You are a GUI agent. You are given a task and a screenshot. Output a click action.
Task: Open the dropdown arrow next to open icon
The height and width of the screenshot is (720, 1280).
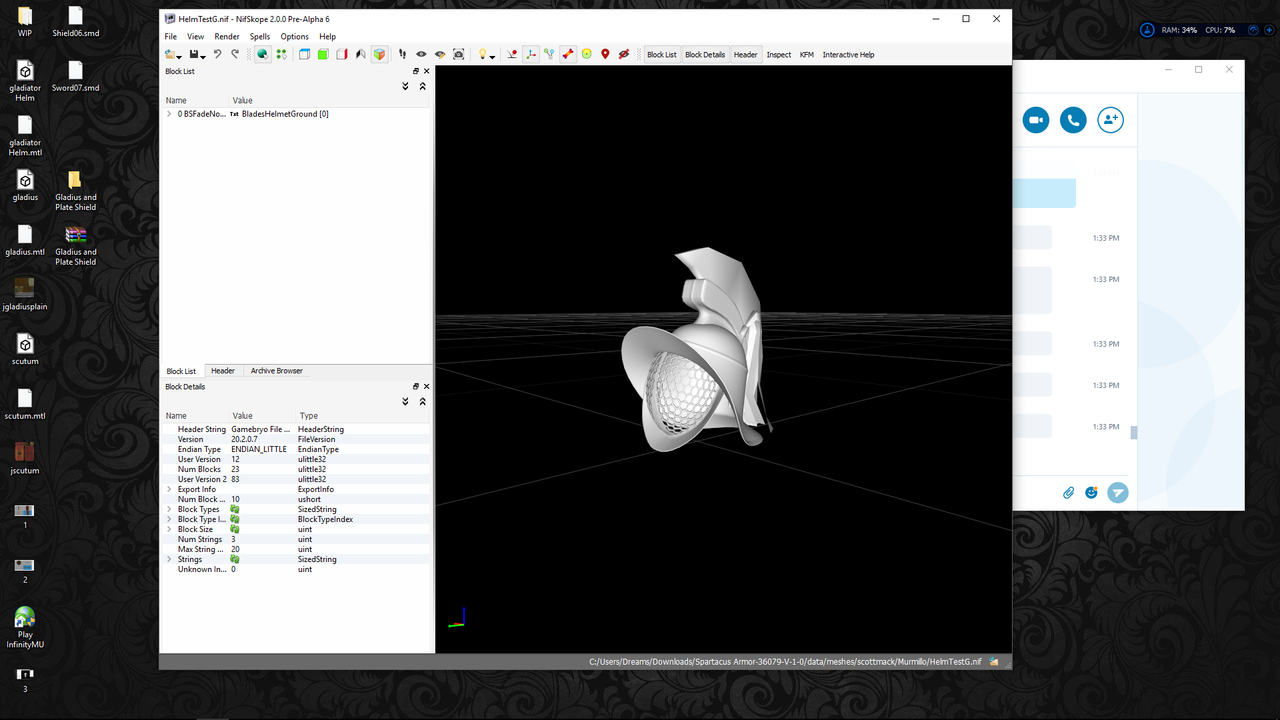point(179,57)
